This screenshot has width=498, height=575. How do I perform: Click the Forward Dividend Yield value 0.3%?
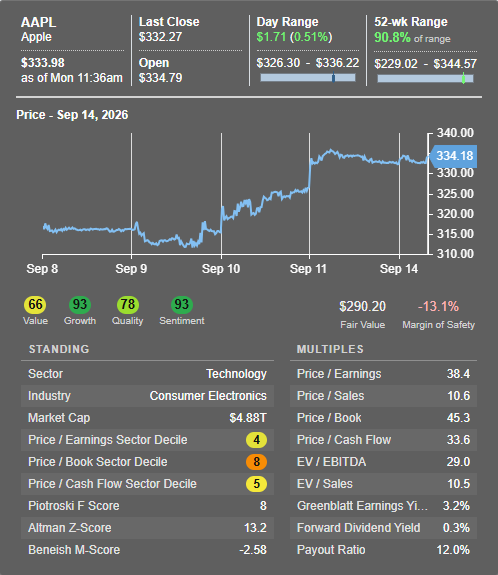tap(456, 528)
